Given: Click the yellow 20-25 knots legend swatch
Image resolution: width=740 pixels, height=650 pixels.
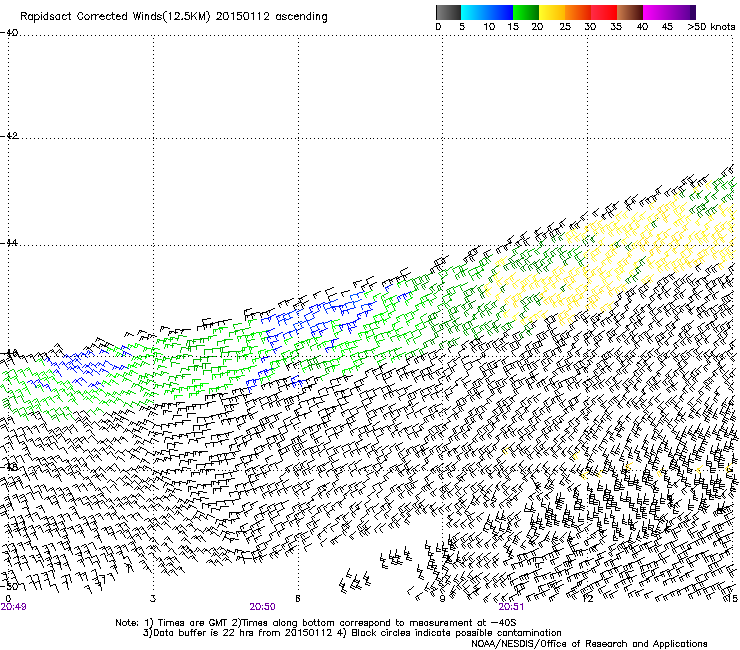Looking at the screenshot, I should pyautogui.click(x=552, y=12).
